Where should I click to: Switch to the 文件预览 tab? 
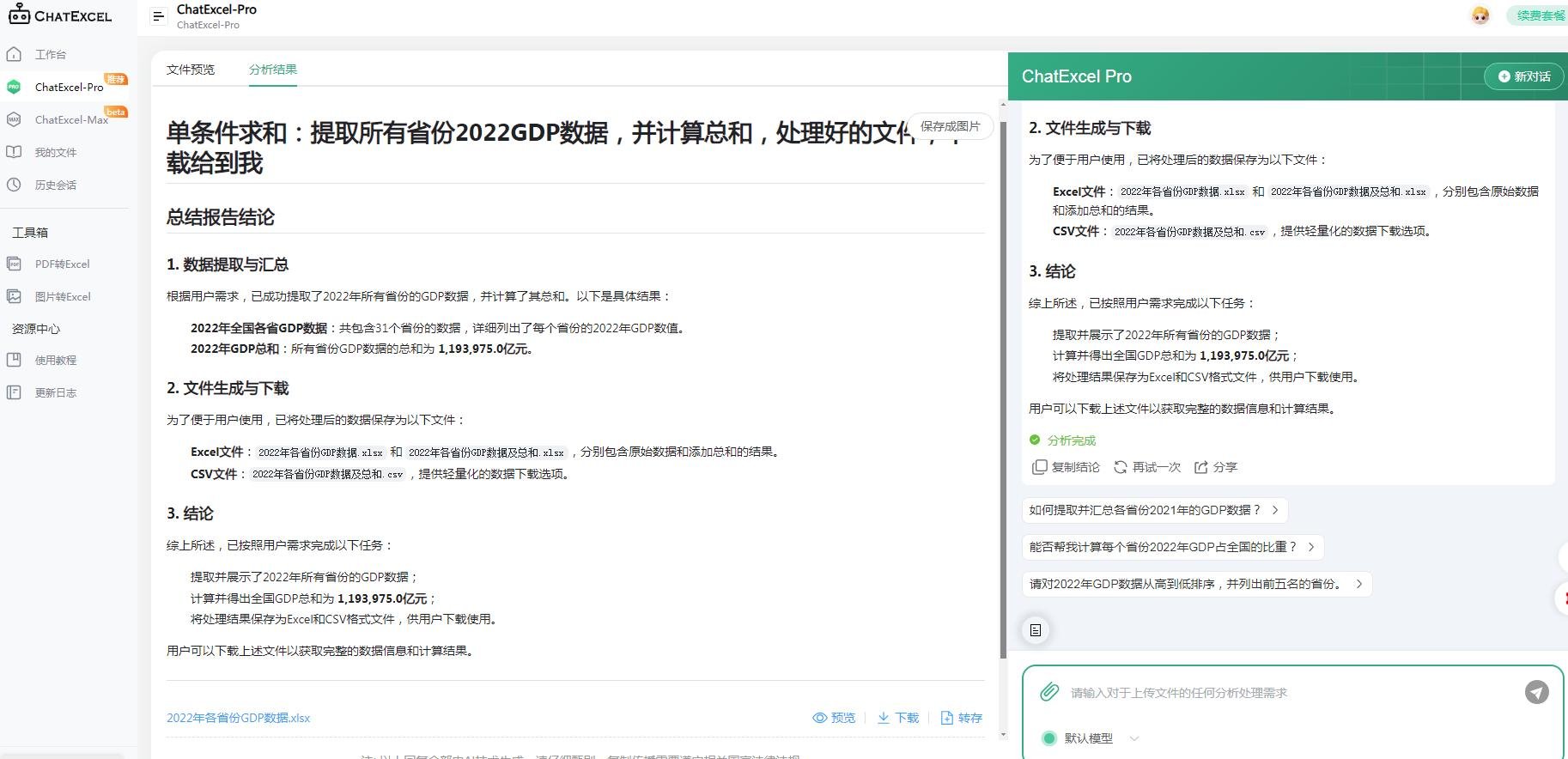coord(191,70)
